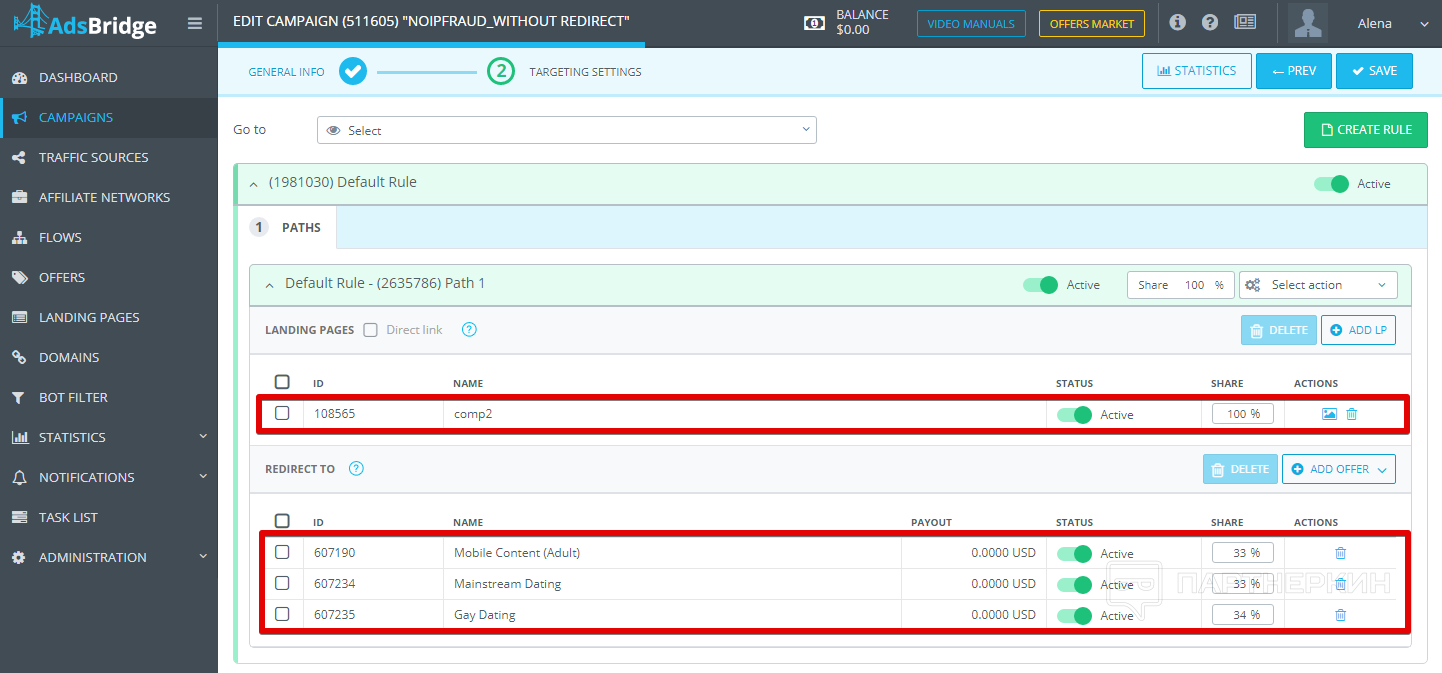Click the user avatar picture
The width and height of the screenshot is (1442, 673).
[x=1308, y=23]
